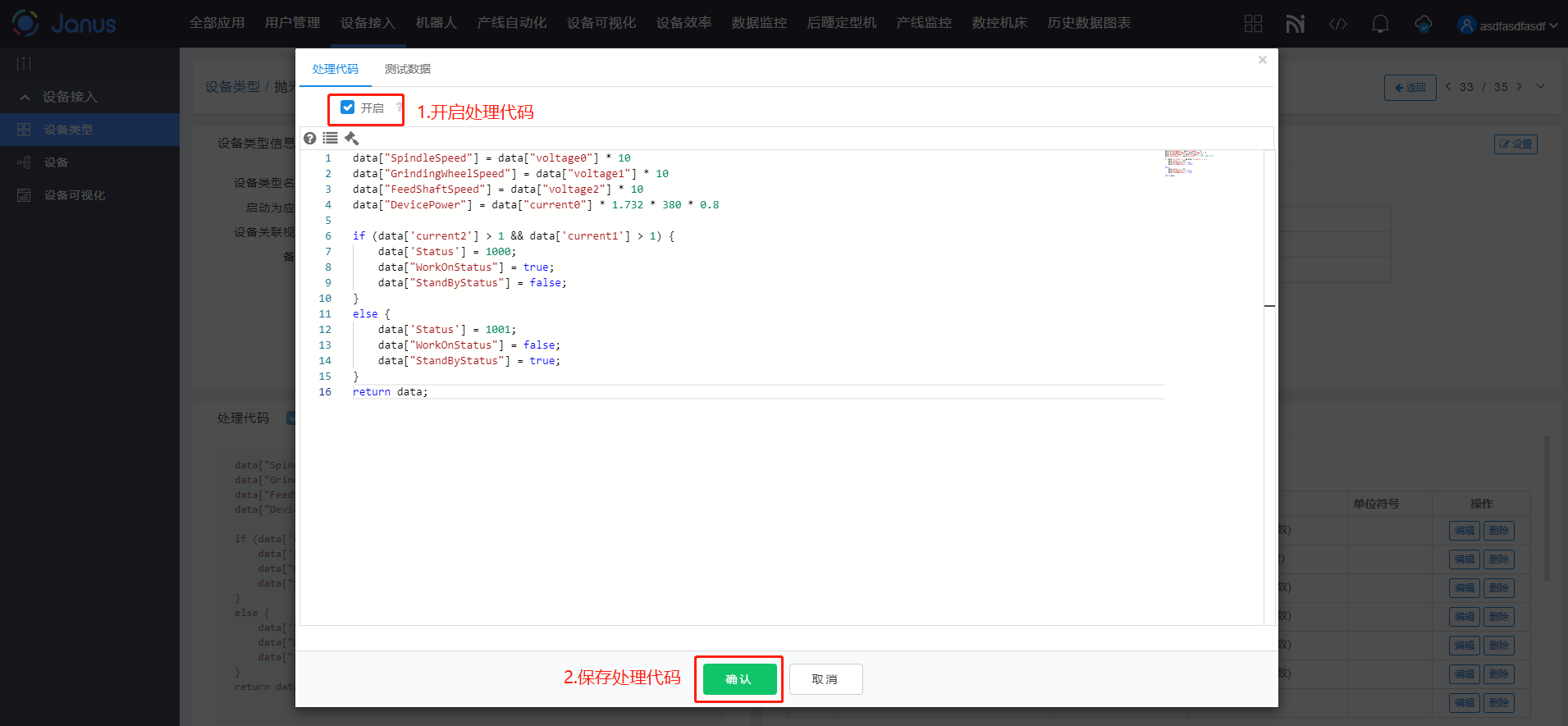
Task: Open 设备接入 in the top navigation
Action: (368, 23)
